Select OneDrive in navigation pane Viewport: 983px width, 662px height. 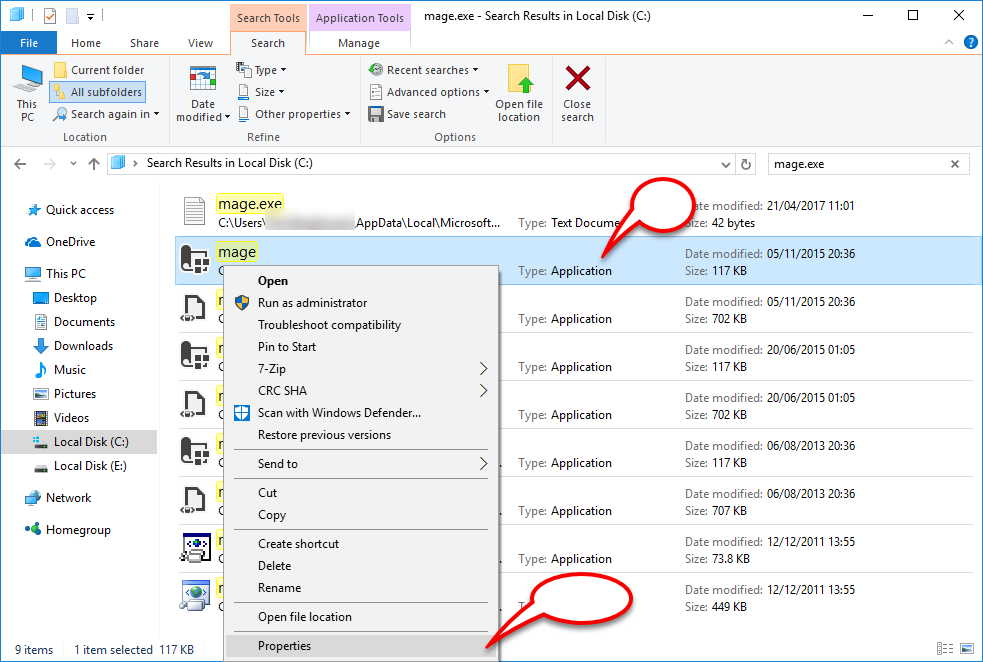click(x=60, y=242)
